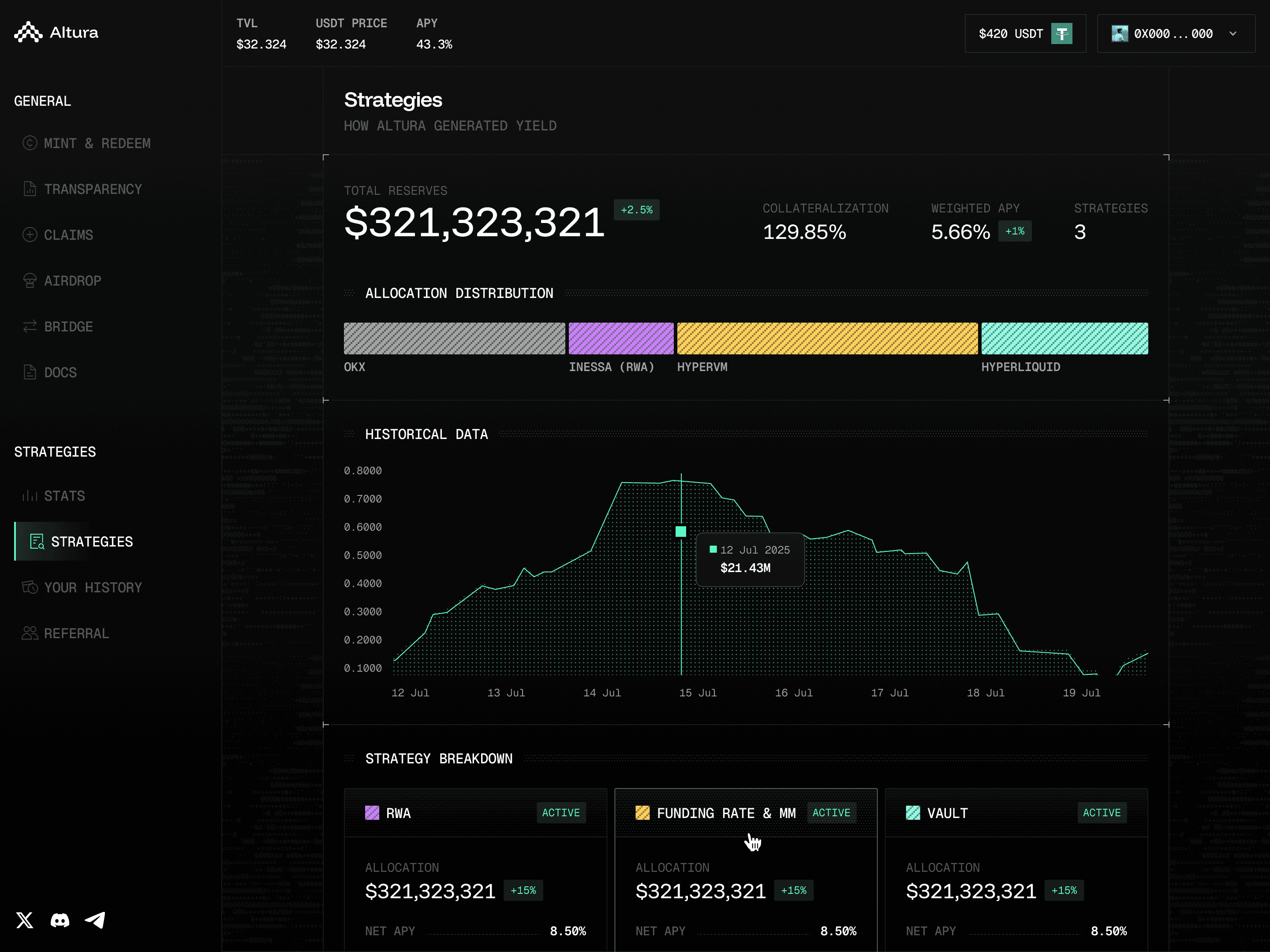The image size is (1270, 952).
Task: Go to Transparency in sidebar
Action: coord(93,190)
